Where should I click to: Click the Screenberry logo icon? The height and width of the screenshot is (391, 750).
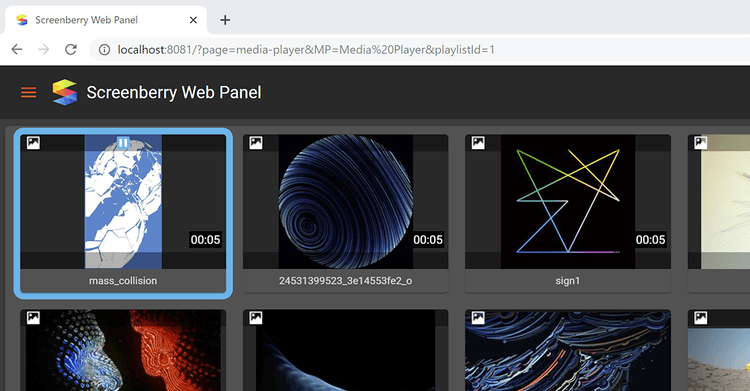(65, 92)
